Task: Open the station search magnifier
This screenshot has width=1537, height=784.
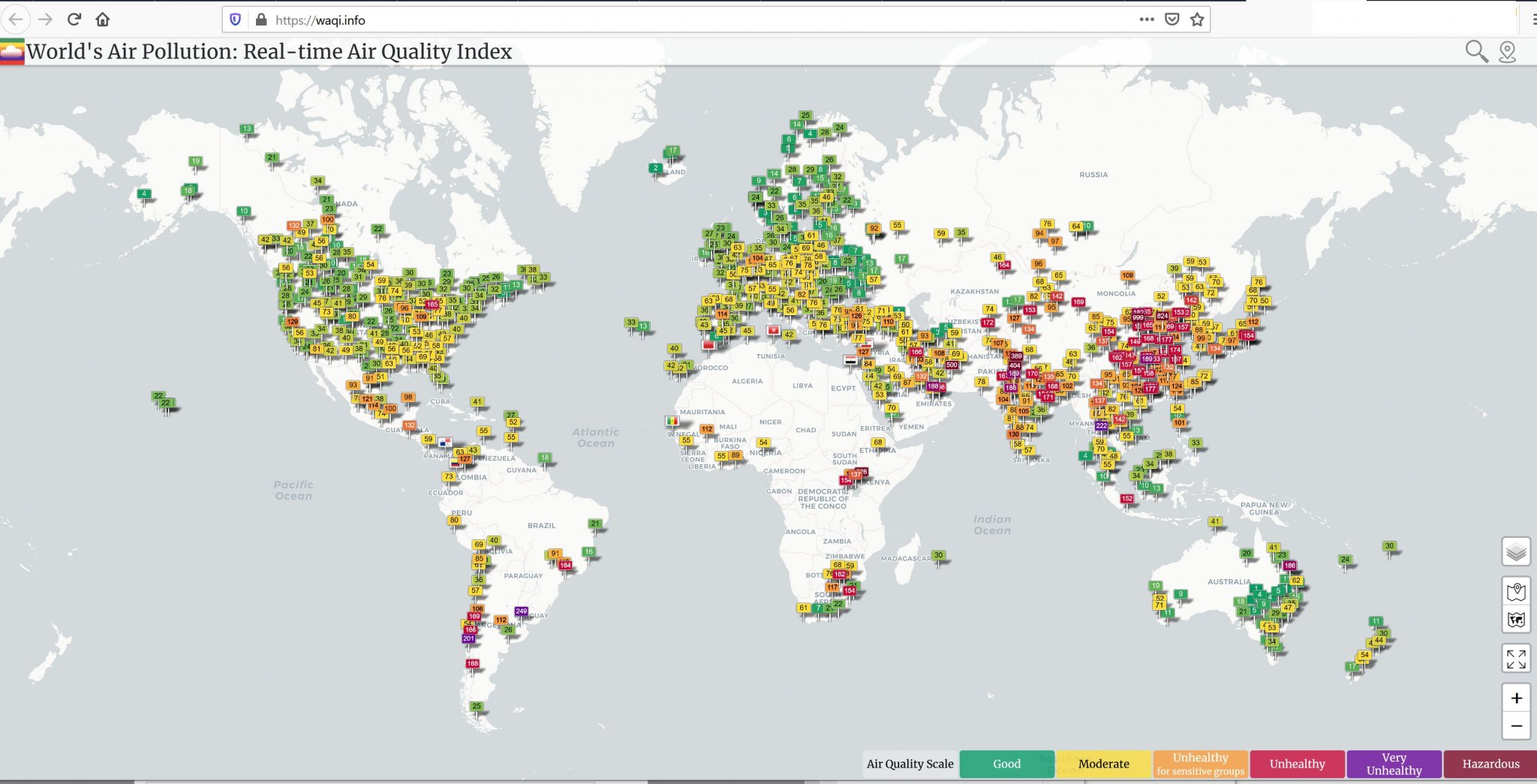Action: click(1476, 51)
